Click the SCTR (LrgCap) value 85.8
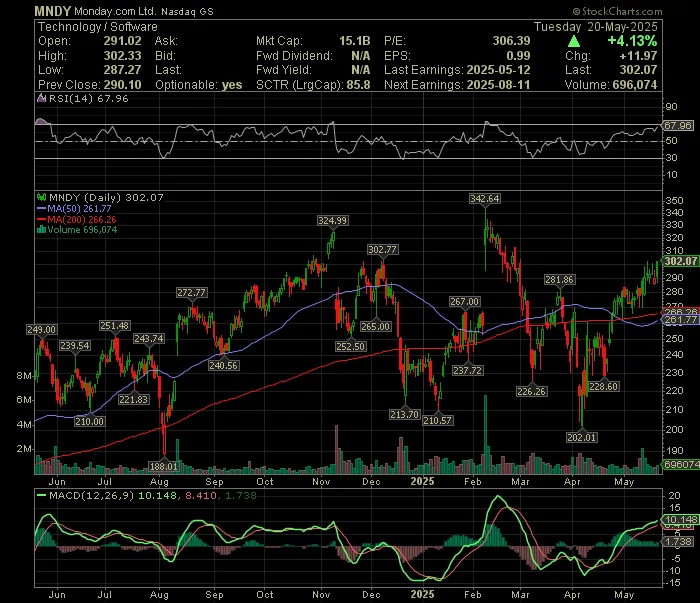The image size is (700, 603). [358, 85]
